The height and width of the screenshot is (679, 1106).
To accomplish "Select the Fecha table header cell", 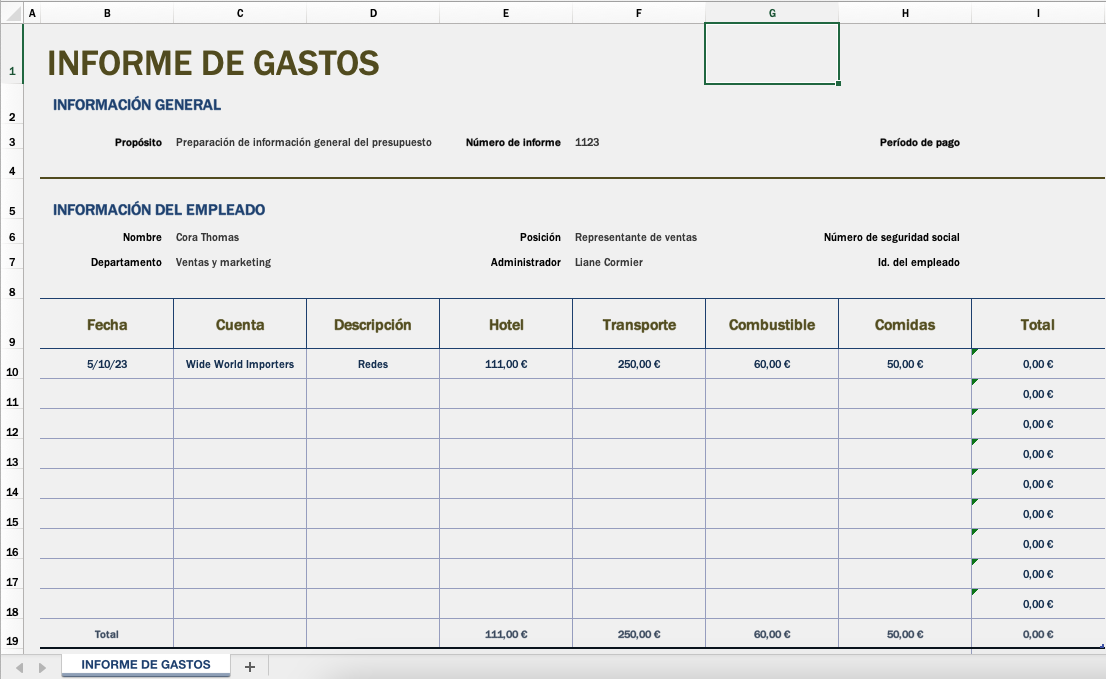I will 106,324.
